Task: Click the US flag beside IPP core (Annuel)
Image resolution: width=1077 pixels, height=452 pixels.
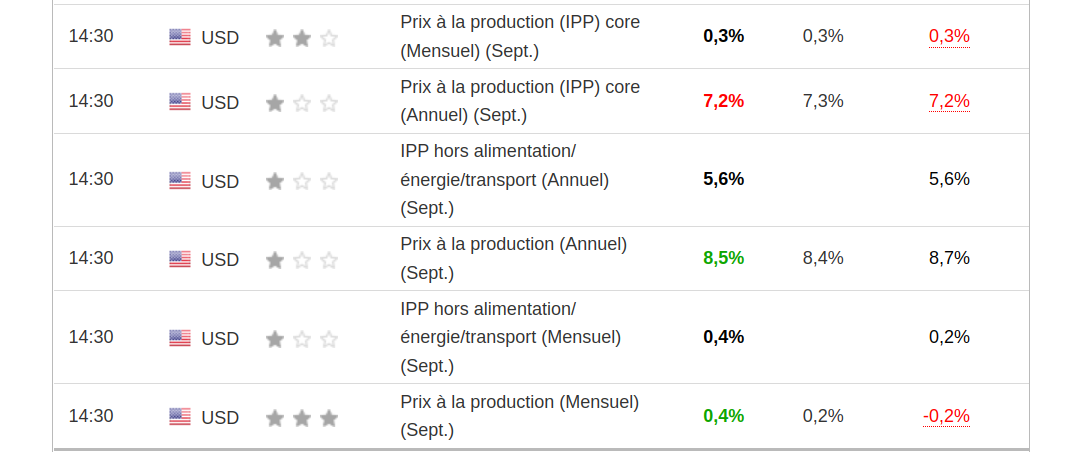Action: [180, 102]
